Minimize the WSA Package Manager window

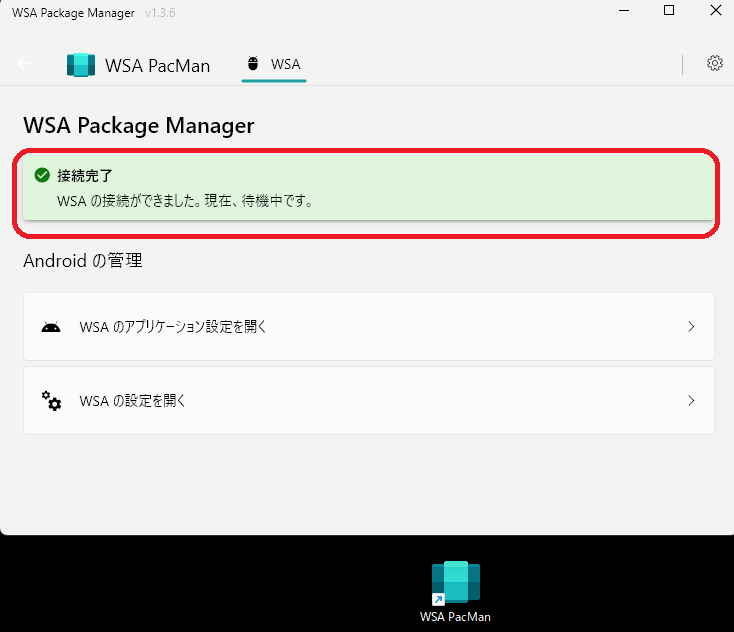tap(624, 10)
